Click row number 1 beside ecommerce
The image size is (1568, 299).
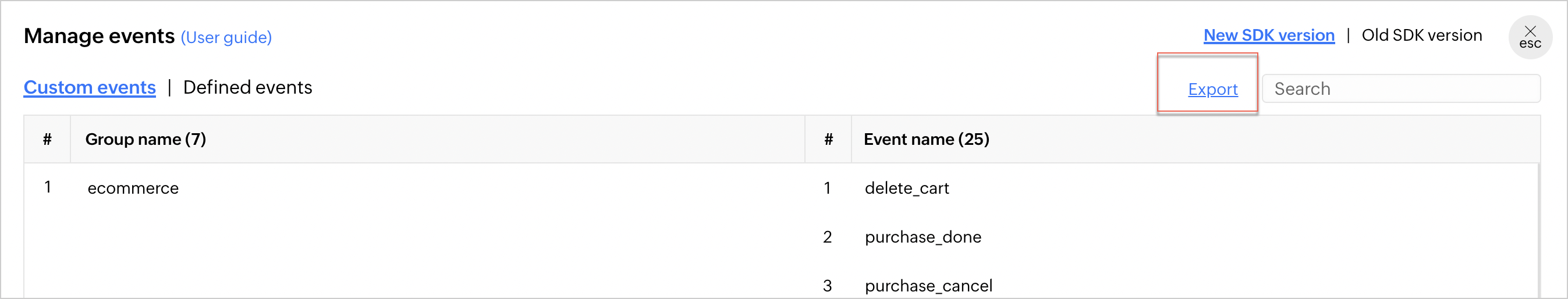pos(48,187)
